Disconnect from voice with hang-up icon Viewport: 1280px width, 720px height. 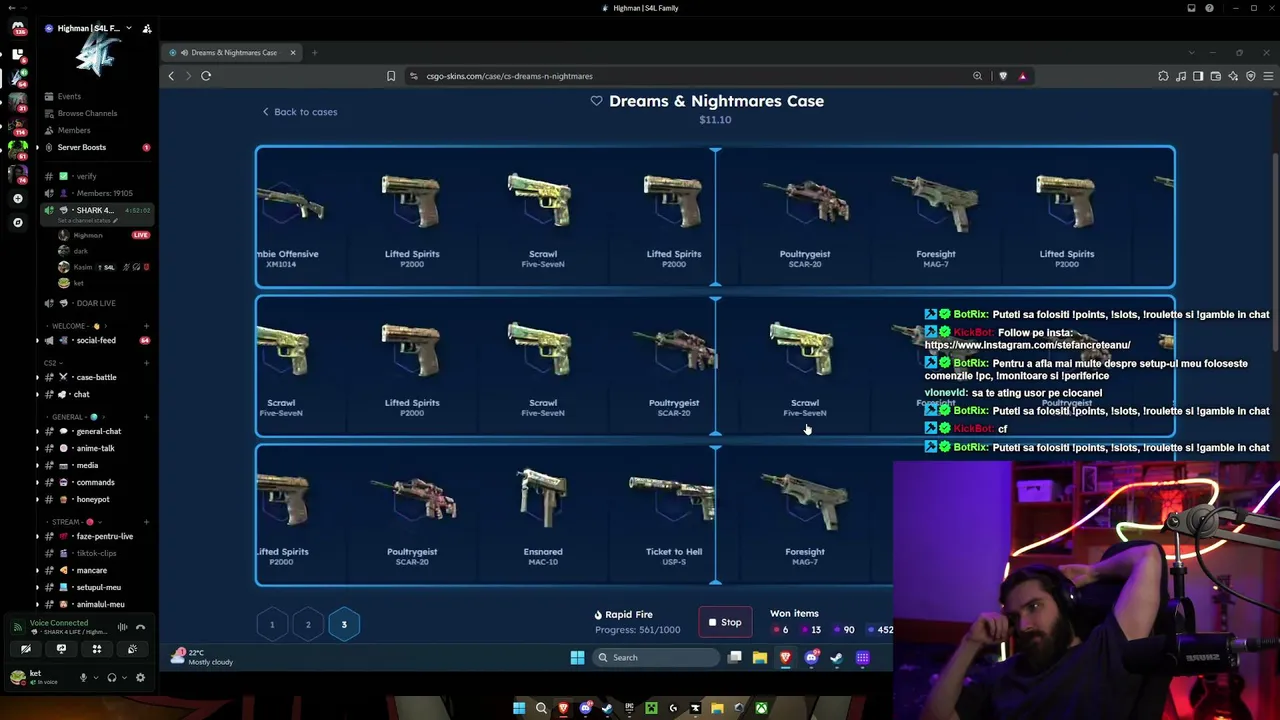pos(140,628)
